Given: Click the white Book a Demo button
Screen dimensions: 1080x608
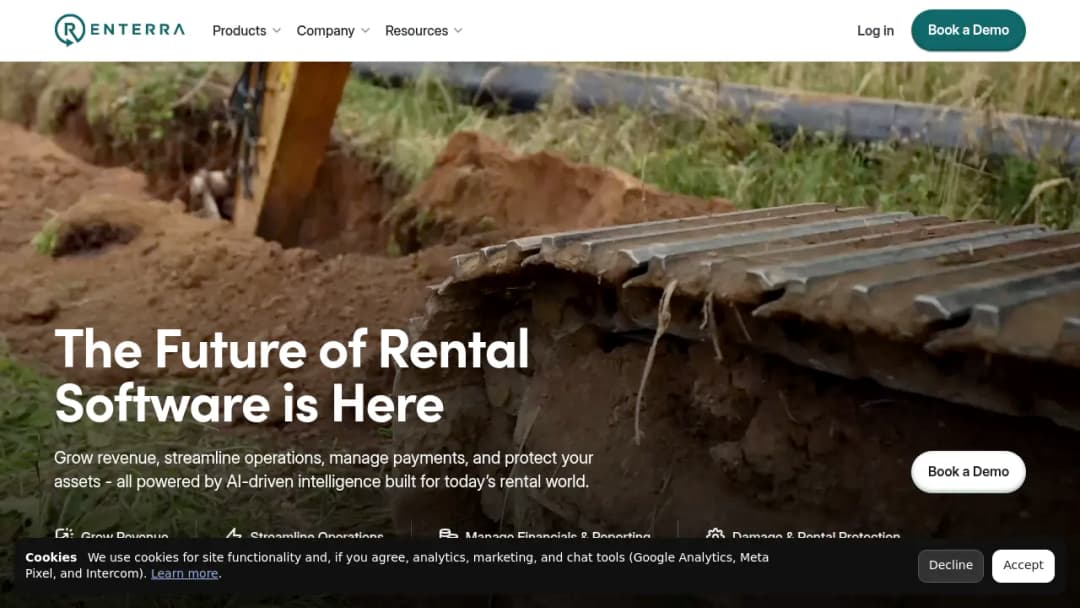Looking at the screenshot, I should pyautogui.click(x=968, y=472).
